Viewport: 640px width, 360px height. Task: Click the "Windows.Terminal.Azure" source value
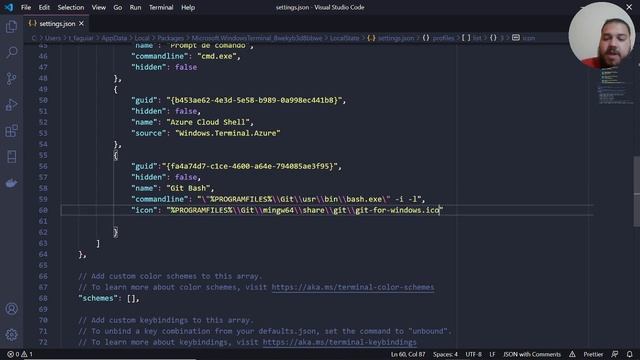pos(228,133)
